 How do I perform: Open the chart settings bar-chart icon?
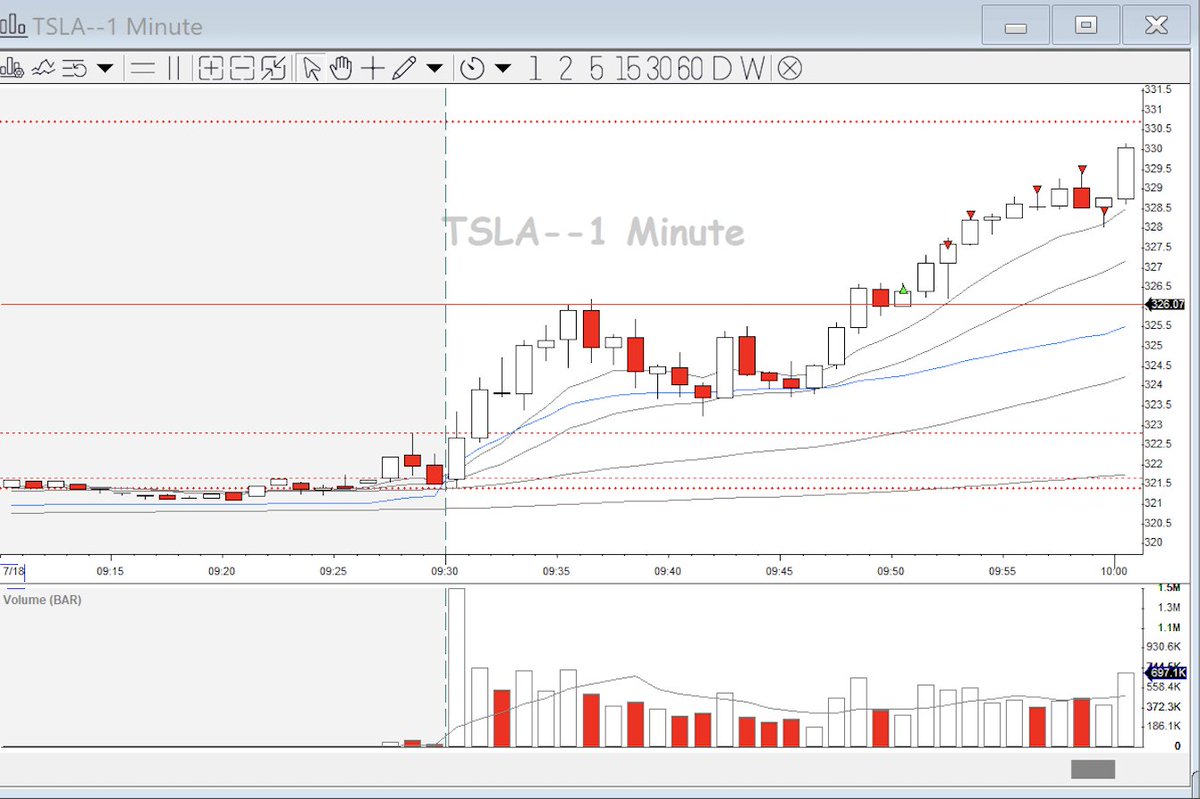12,68
